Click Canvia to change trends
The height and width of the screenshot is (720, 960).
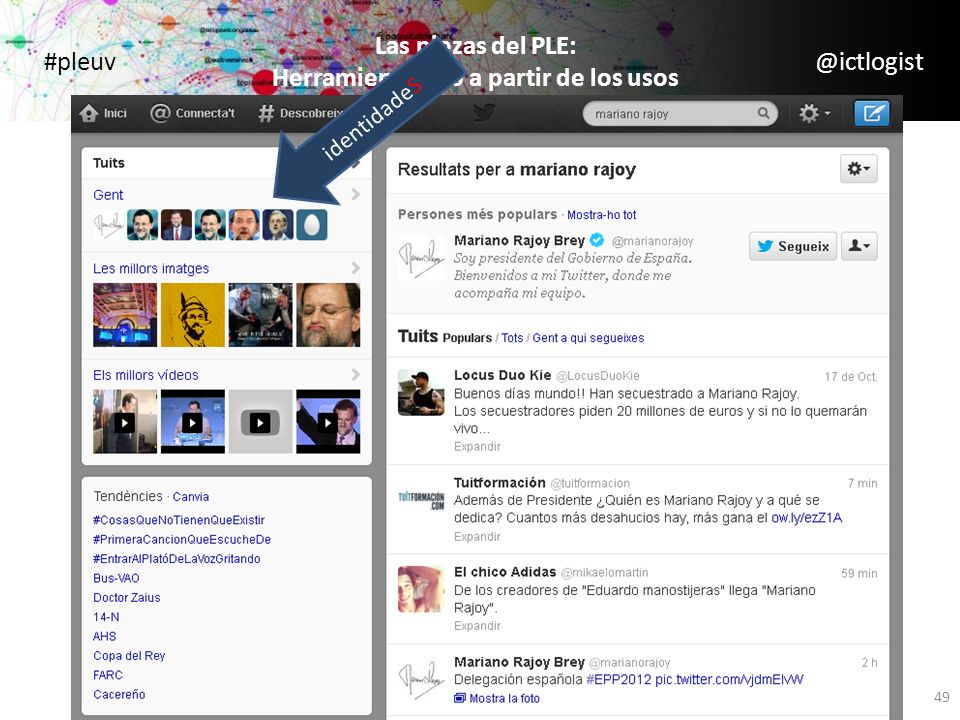[x=190, y=497]
